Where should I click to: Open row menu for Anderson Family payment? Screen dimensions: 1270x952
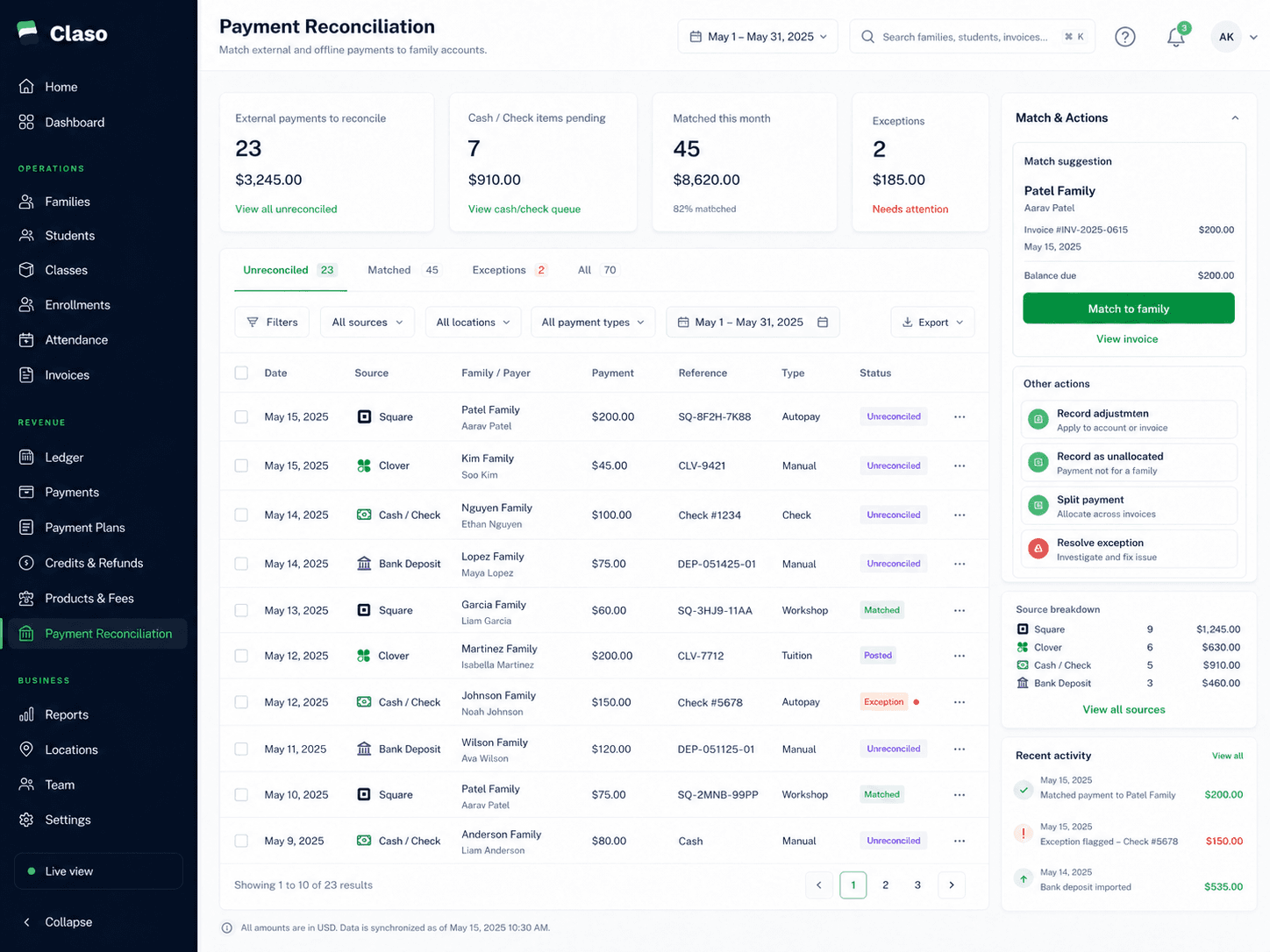(x=960, y=841)
